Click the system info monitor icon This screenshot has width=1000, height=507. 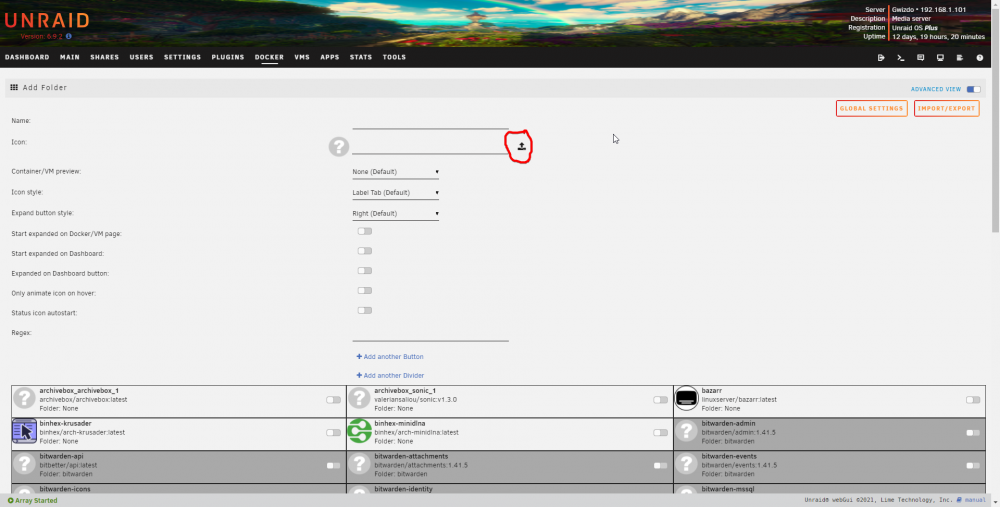click(x=940, y=57)
